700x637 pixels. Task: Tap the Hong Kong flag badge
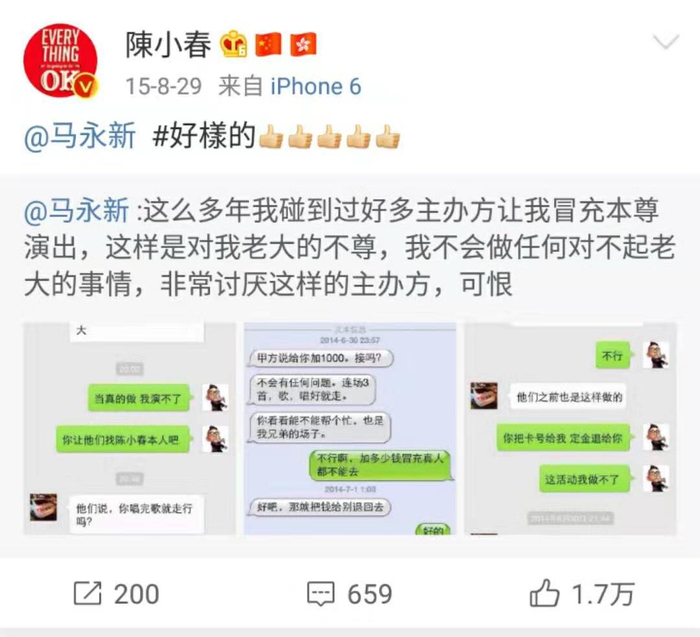(x=303, y=44)
